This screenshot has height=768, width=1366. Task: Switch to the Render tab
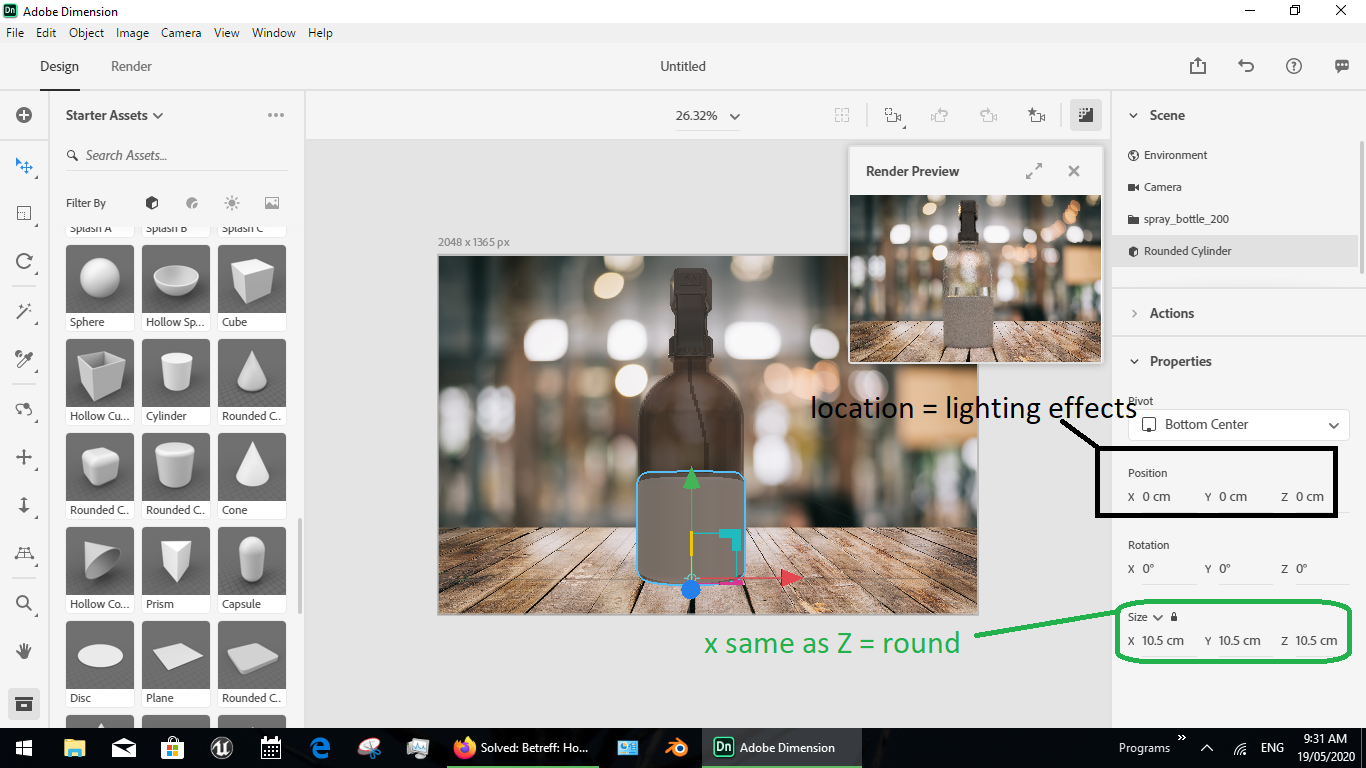tap(130, 66)
